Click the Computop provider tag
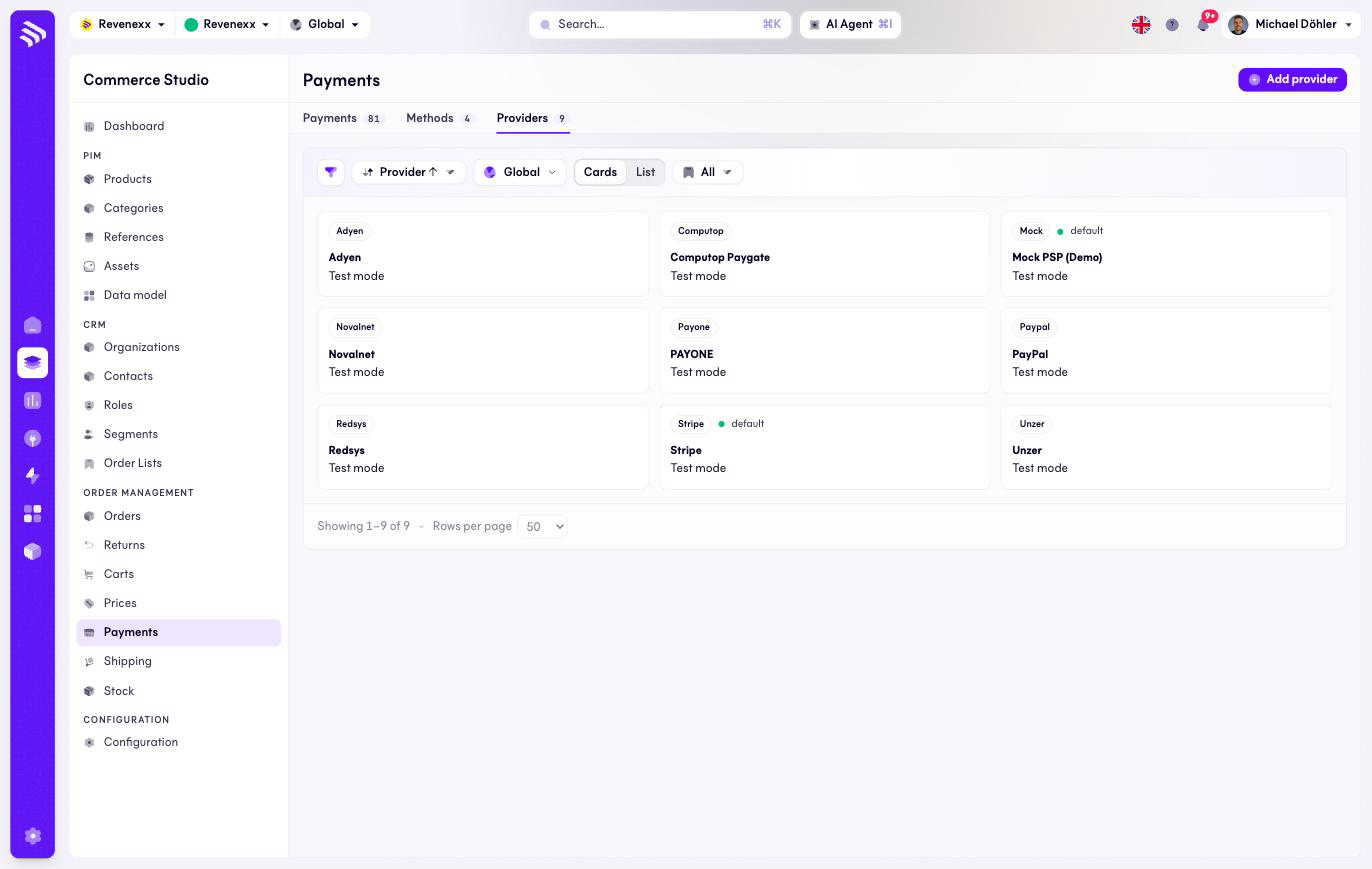 pyautogui.click(x=700, y=231)
